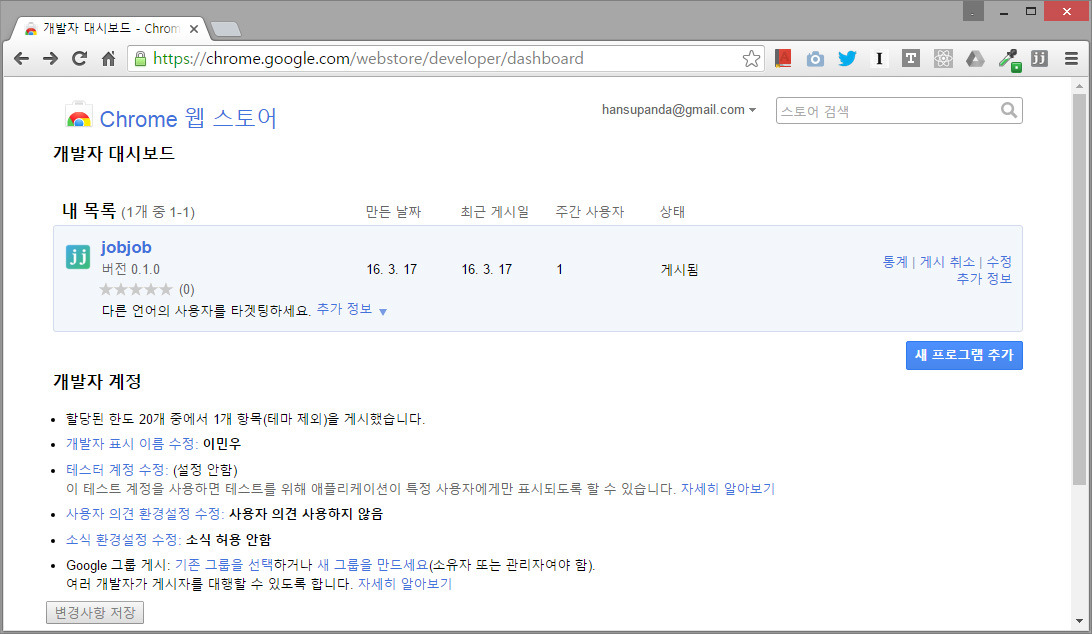The height and width of the screenshot is (634, 1092).
Task: Click the URL address bar
Action: tap(446, 59)
